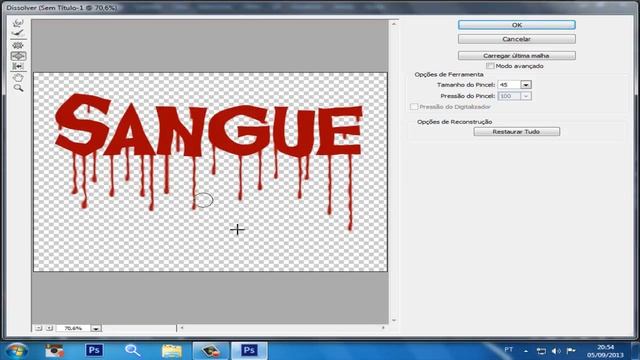The width and height of the screenshot is (640, 360).
Task: Open the Tamanho do Pincel dropdown arrow
Action: 526,85
